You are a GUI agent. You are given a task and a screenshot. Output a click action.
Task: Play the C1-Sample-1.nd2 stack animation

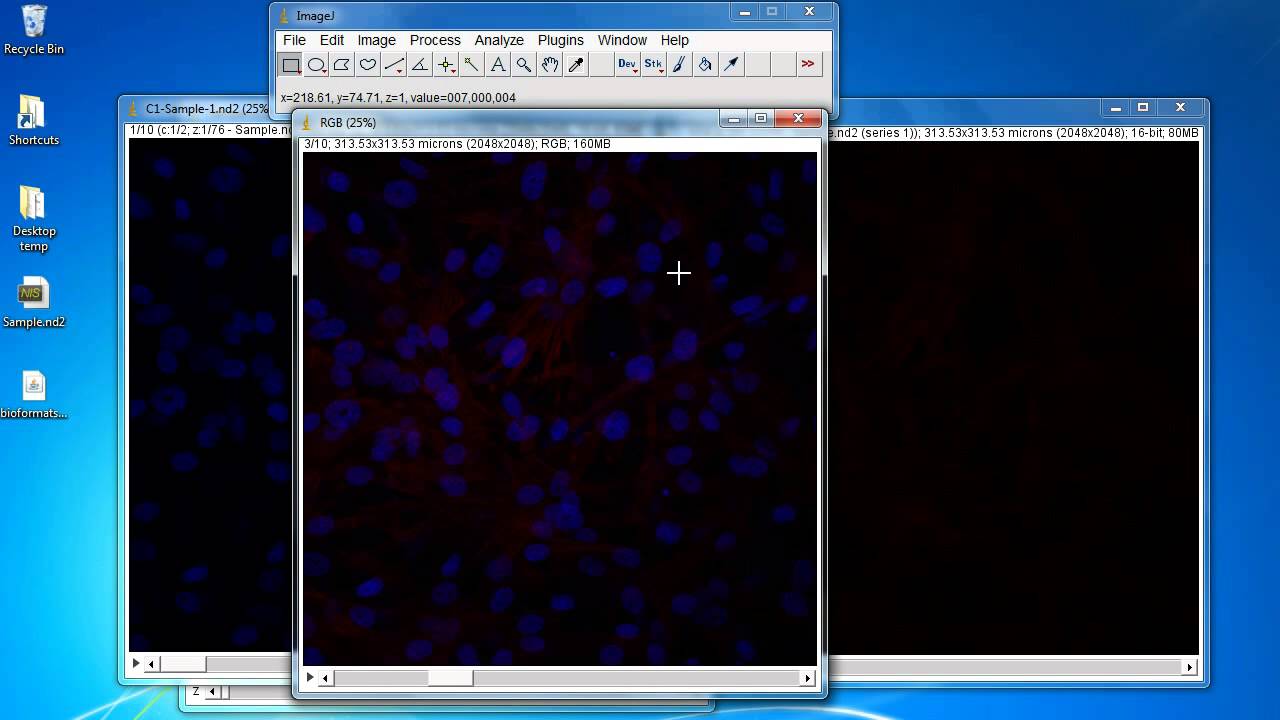[x=136, y=663]
